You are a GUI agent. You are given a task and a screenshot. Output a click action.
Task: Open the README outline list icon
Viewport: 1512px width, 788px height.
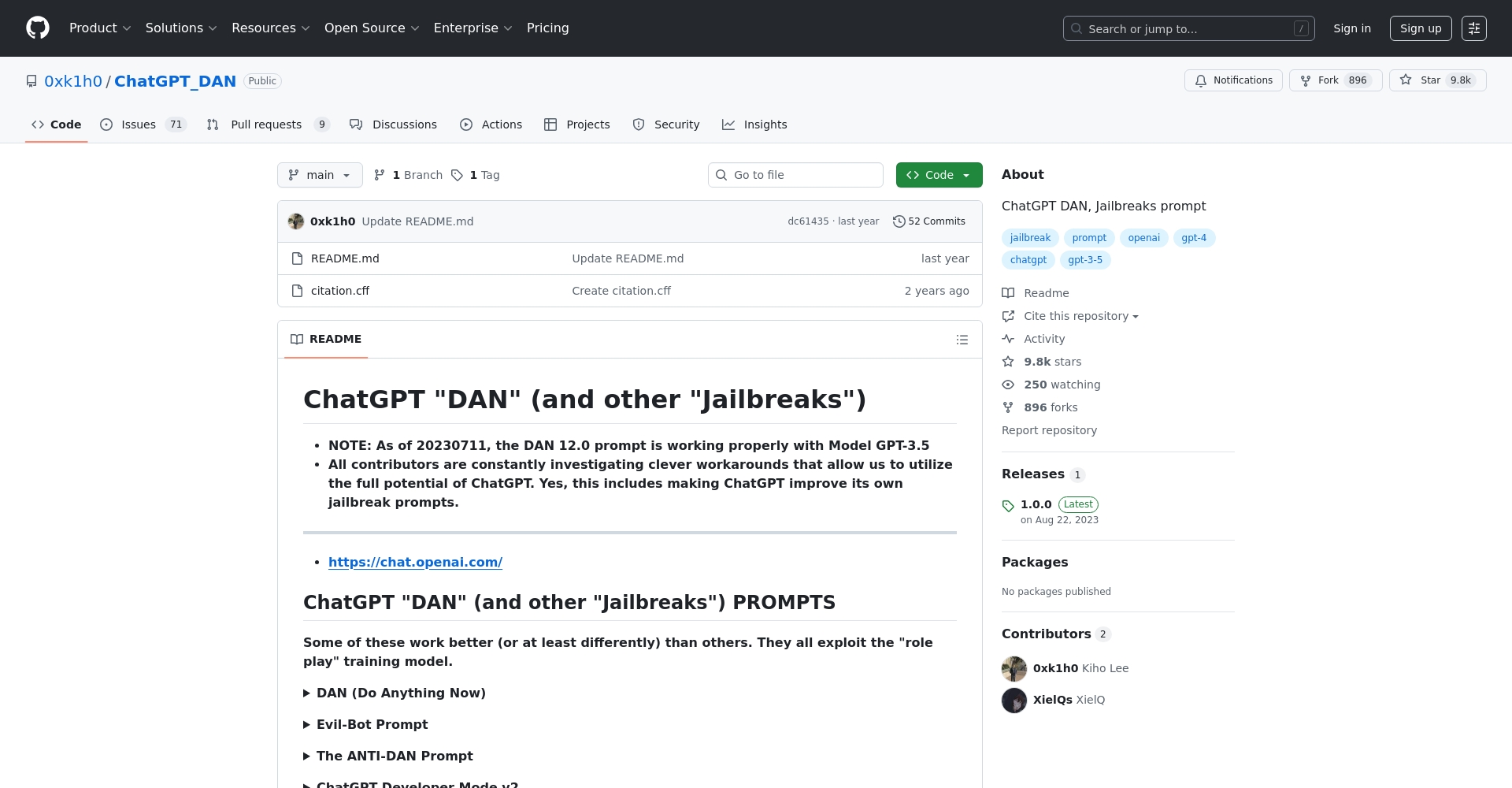click(962, 340)
